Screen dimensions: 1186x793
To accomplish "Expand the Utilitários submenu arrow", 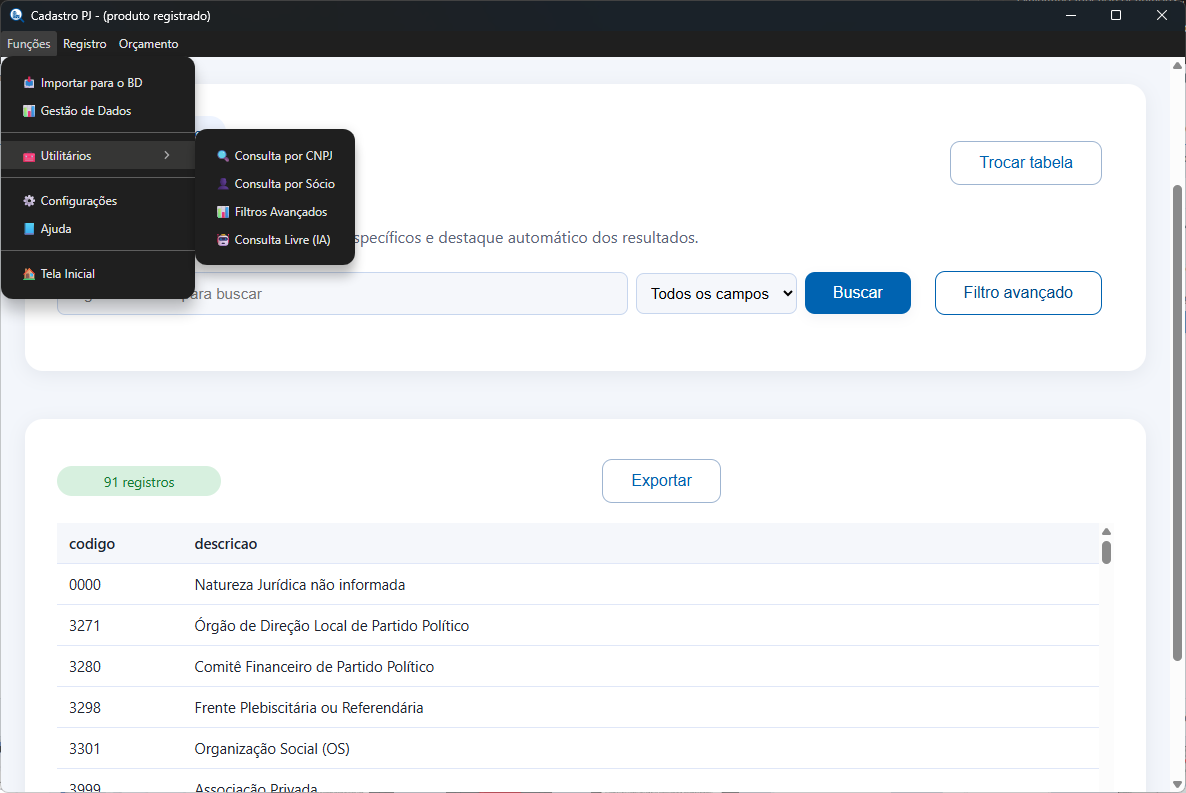I will 167,155.
